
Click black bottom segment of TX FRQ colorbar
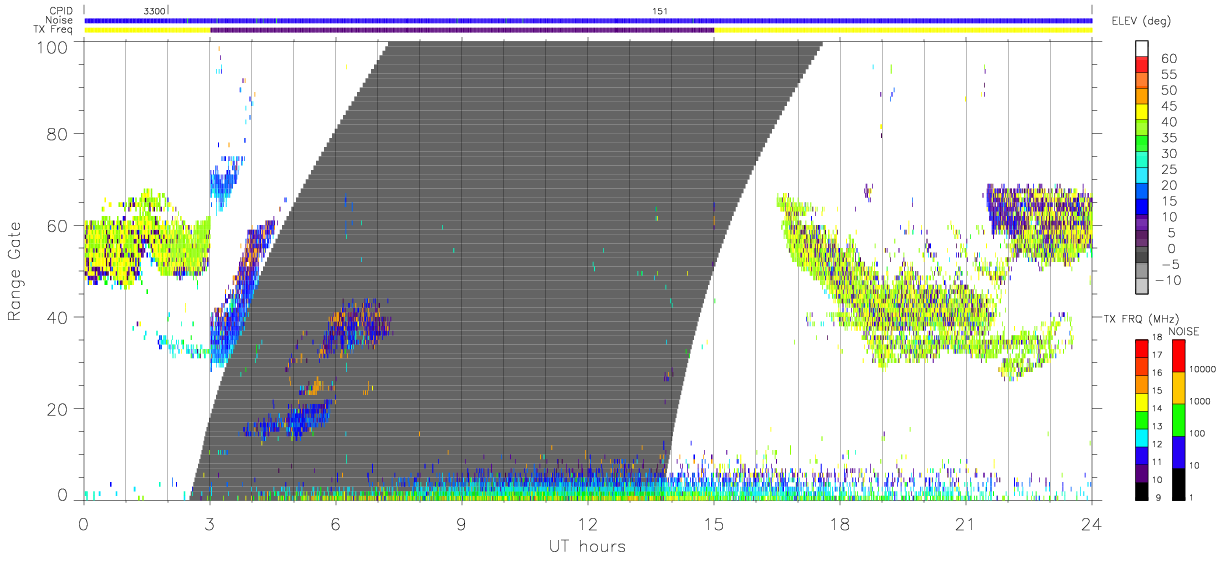point(1141,489)
